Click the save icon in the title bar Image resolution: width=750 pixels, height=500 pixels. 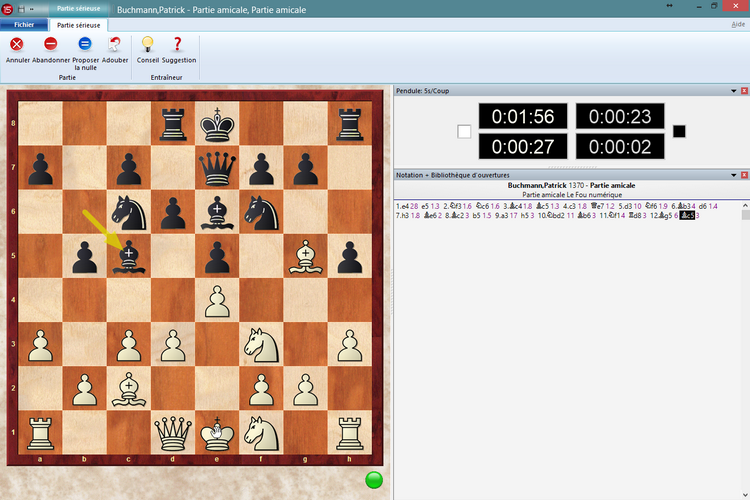(x=20, y=7)
